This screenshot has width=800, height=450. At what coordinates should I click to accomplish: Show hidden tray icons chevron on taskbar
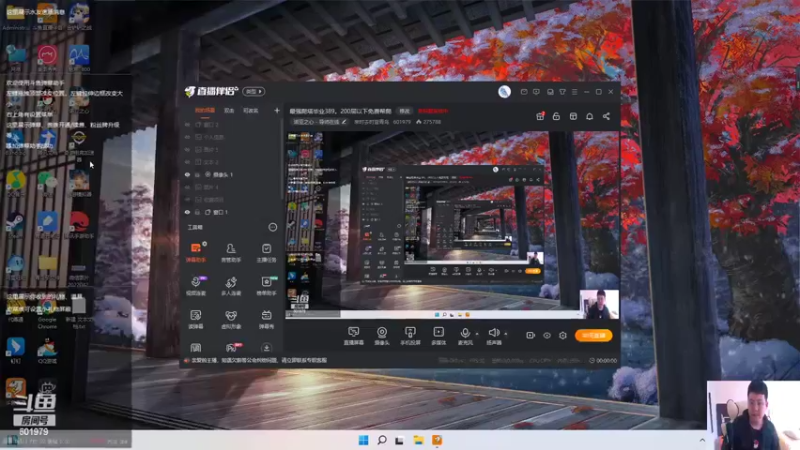(702, 440)
